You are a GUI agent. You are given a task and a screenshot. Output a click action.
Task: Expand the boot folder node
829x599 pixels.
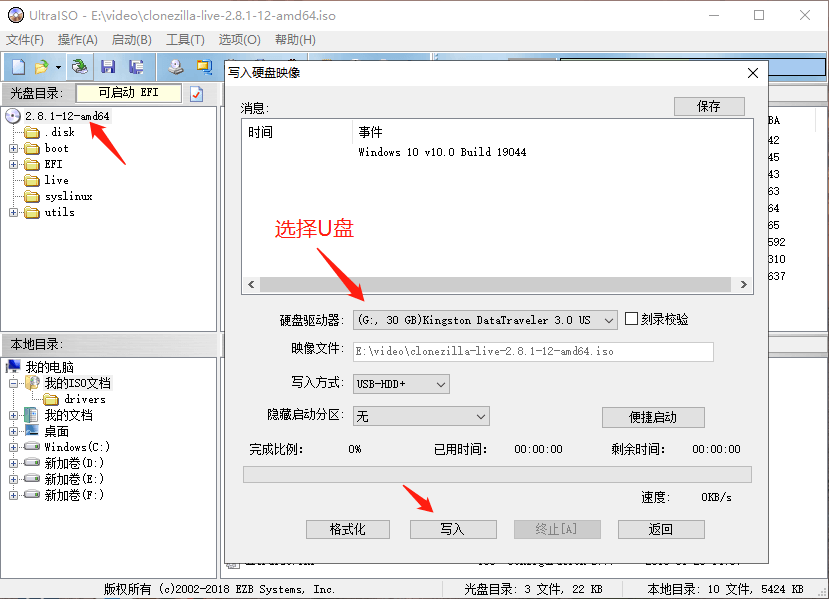tap(14, 149)
